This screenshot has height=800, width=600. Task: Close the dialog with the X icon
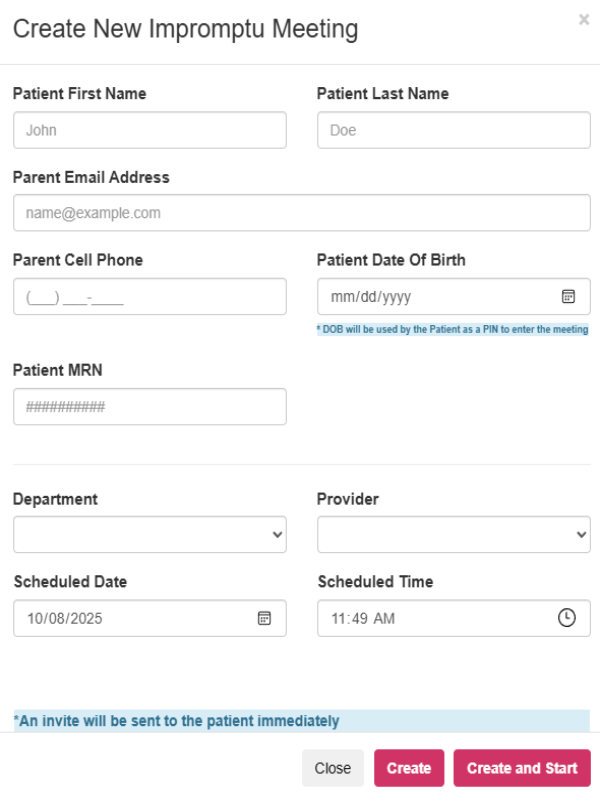(584, 20)
